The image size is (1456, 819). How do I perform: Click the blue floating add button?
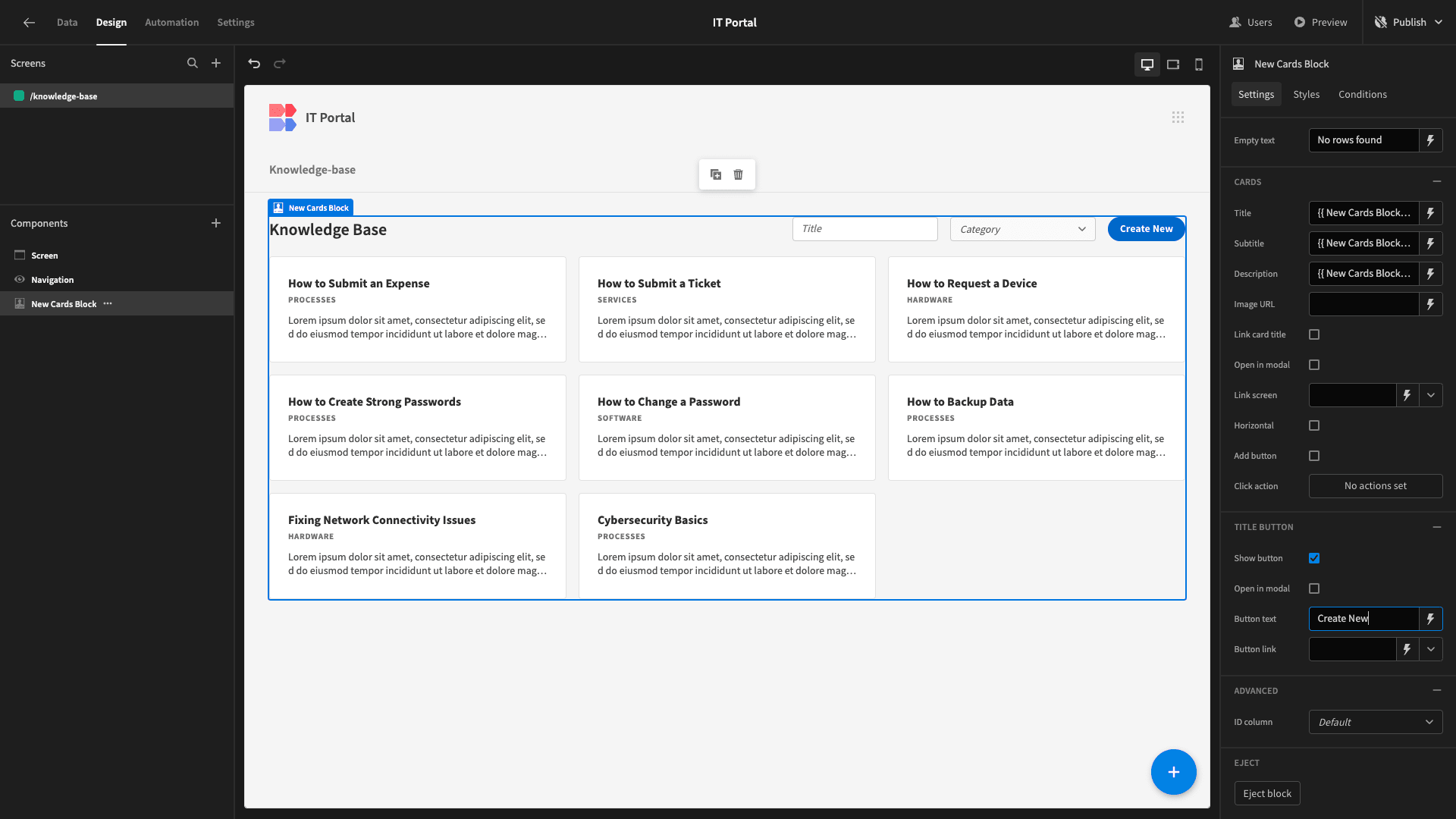pos(1174,772)
